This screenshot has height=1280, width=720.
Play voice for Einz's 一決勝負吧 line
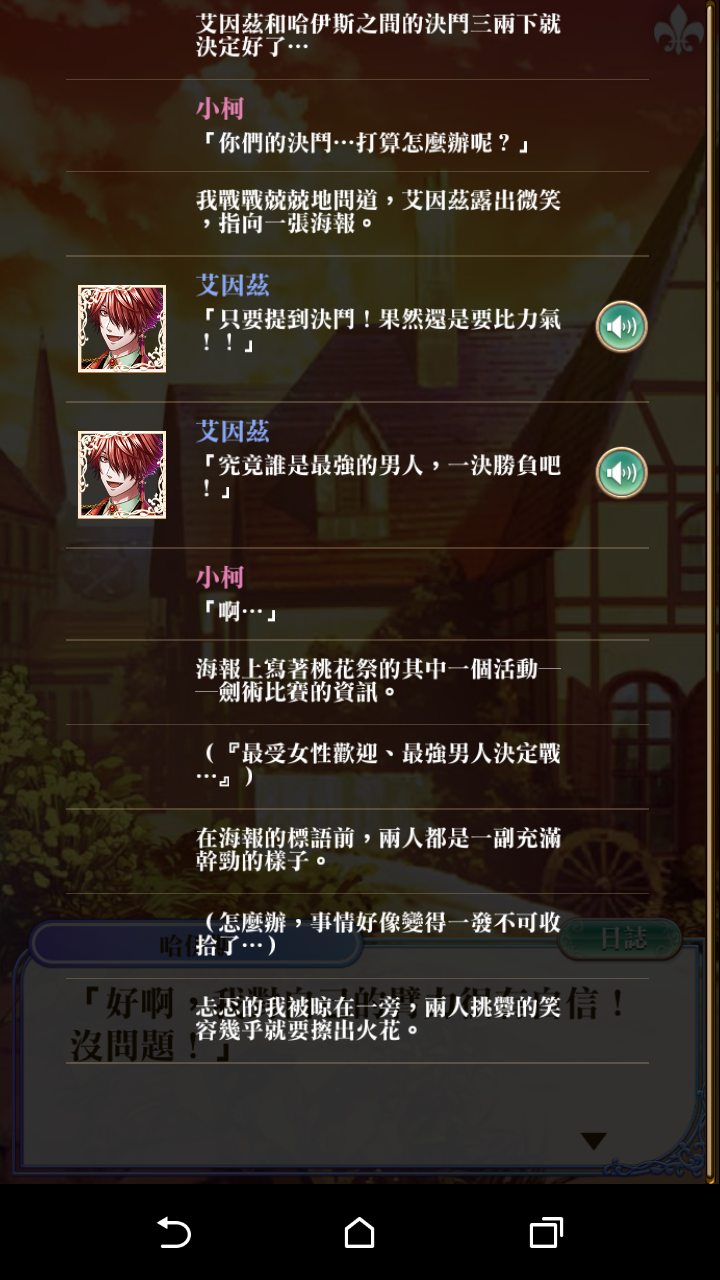pyautogui.click(x=621, y=472)
